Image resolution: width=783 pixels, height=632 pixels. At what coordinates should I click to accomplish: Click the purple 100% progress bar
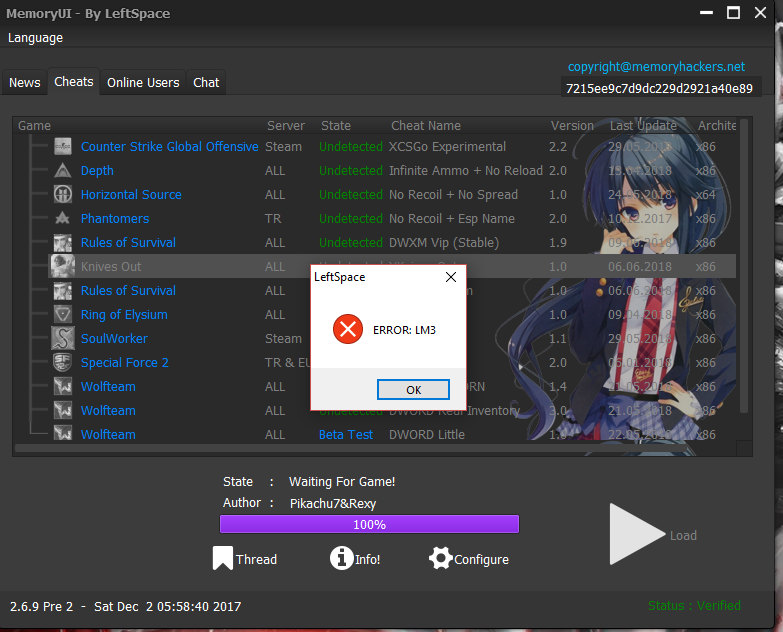pyautogui.click(x=370, y=524)
